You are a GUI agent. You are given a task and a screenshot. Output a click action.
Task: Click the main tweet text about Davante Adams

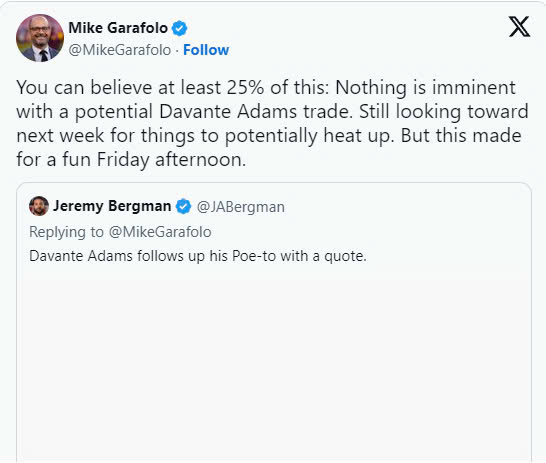272,123
